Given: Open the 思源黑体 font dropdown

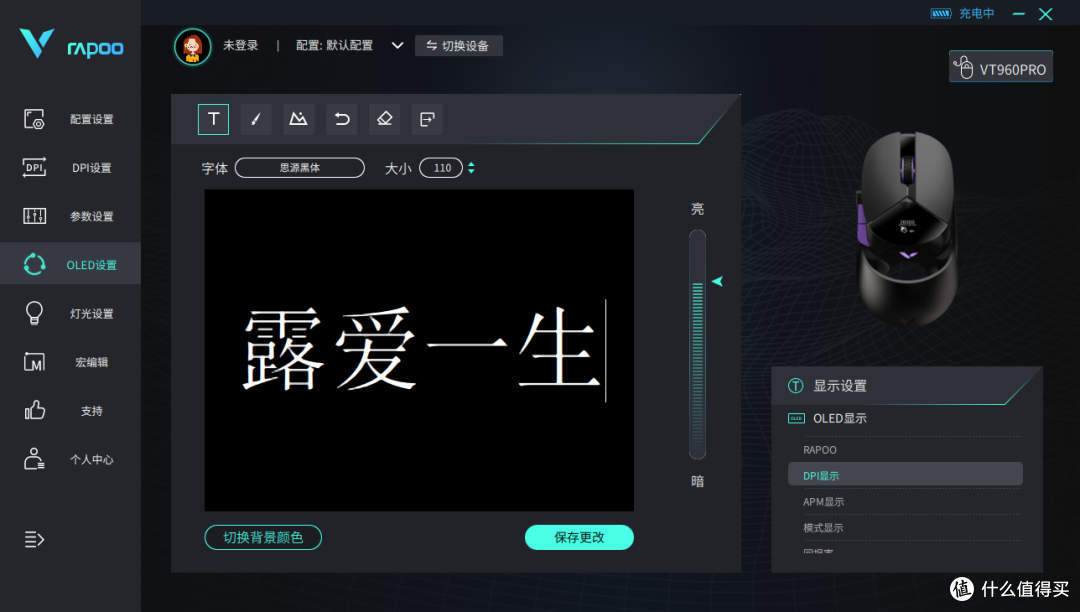Looking at the screenshot, I should 300,168.
